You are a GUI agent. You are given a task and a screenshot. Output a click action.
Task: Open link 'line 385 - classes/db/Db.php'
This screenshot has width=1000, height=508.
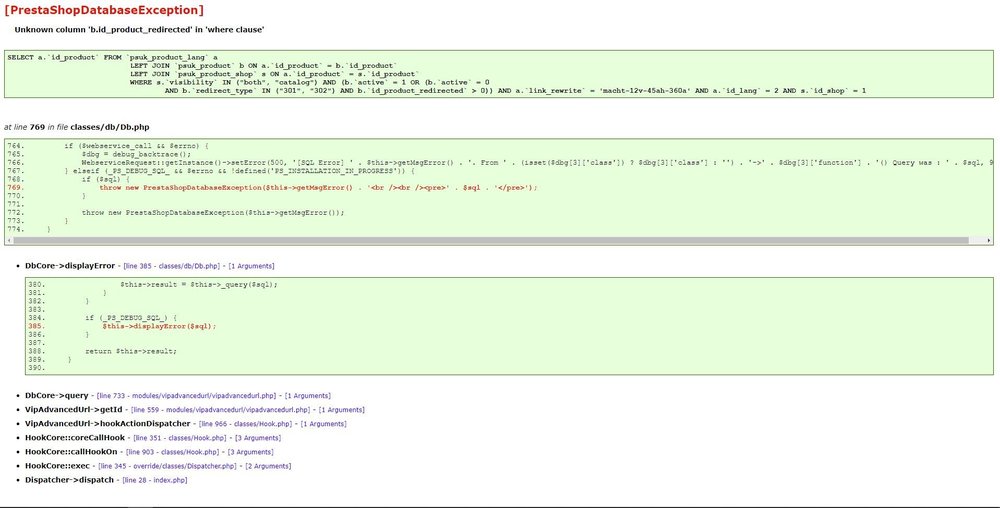tap(172, 266)
